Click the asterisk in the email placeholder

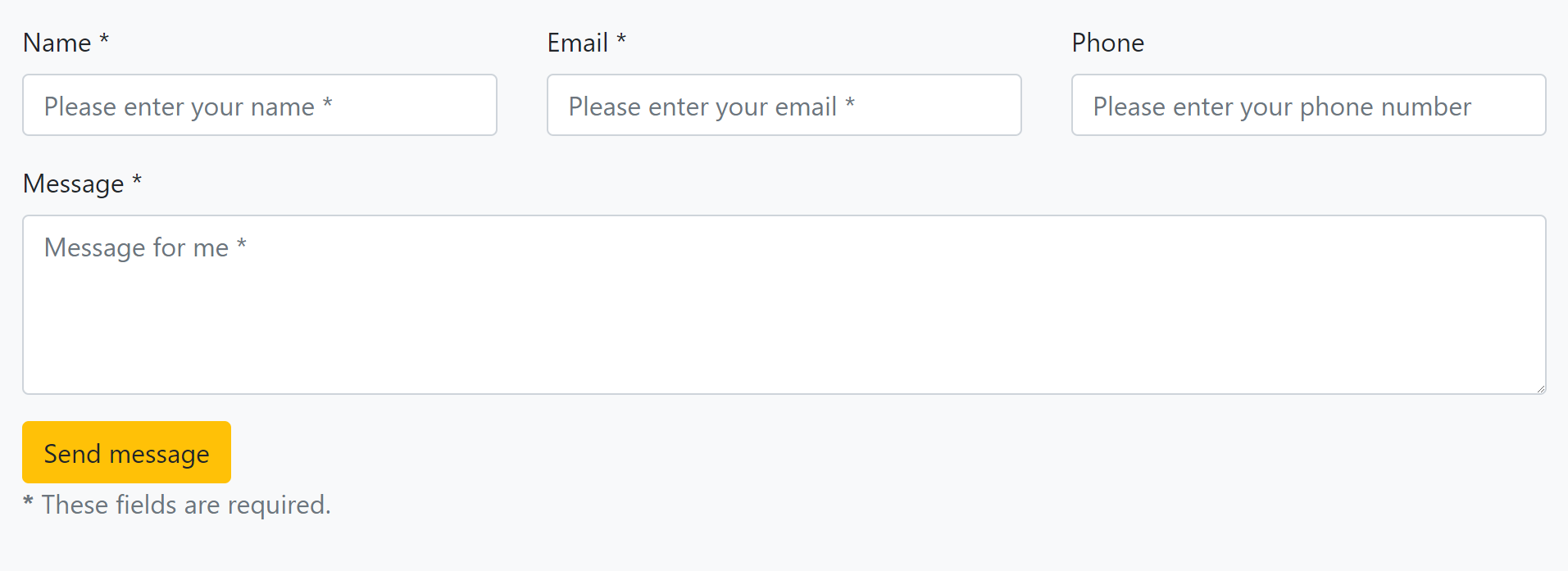click(850, 103)
